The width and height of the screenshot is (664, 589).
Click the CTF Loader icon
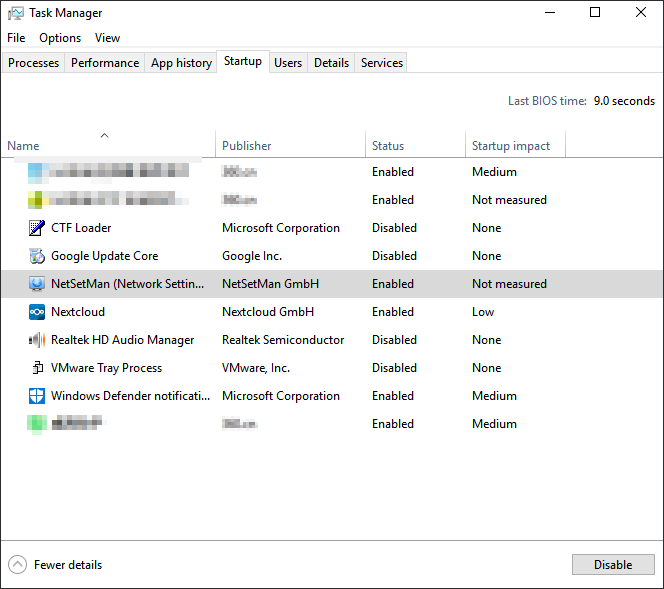(37, 228)
